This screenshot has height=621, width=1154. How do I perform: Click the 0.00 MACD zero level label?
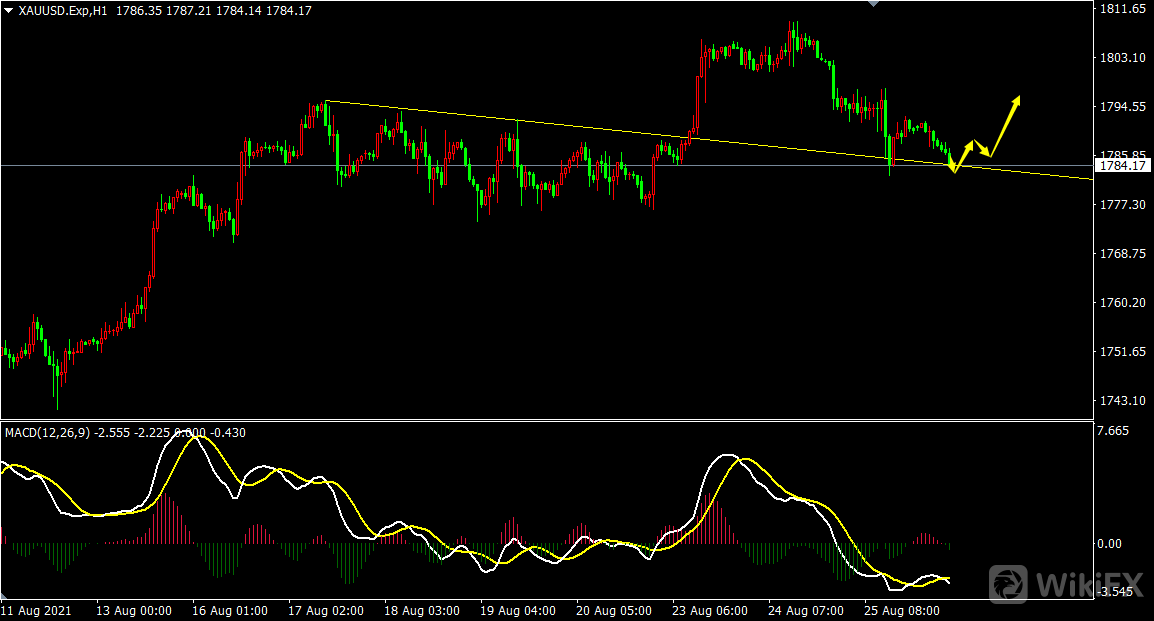pyautogui.click(x=1111, y=544)
